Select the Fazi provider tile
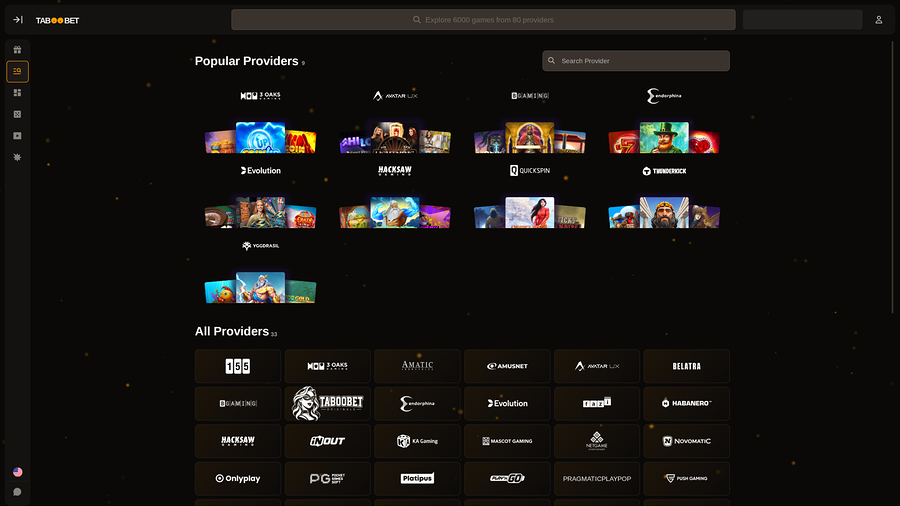Screen dimensions: 900x506 click(x=597, y=403)
